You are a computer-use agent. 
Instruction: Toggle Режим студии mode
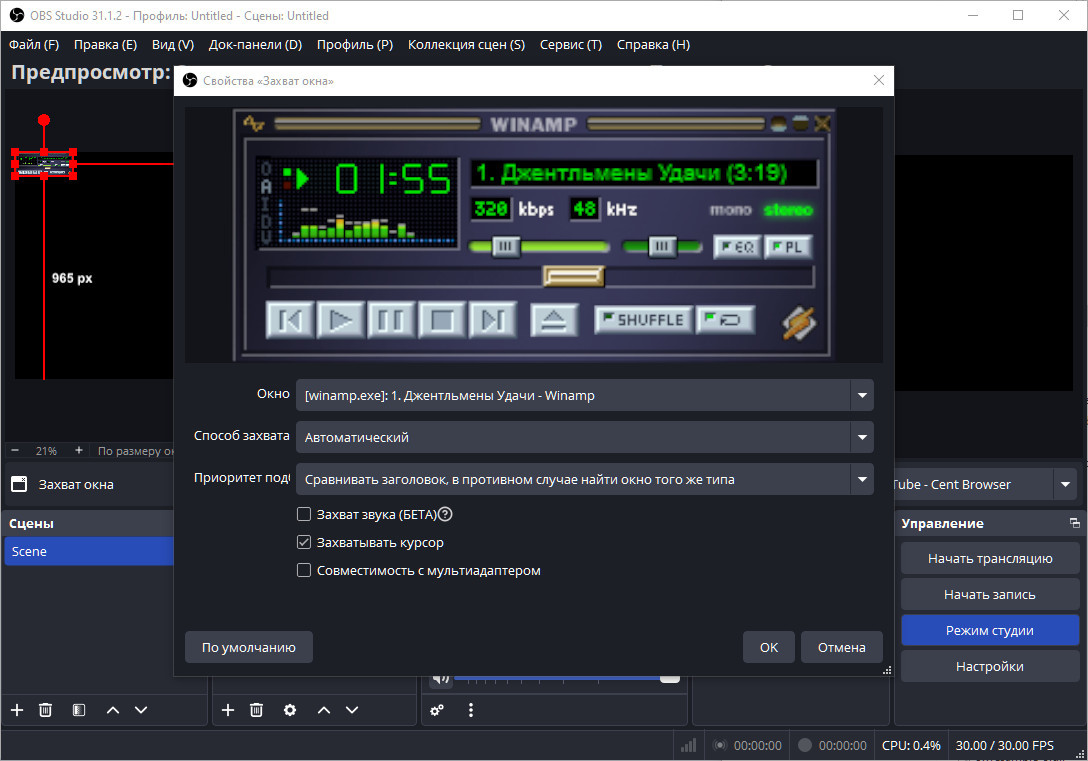click(989, 631)
